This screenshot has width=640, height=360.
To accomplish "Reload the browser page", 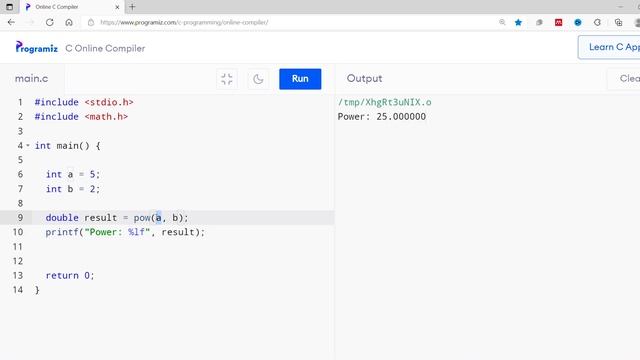I will [50, 22].
